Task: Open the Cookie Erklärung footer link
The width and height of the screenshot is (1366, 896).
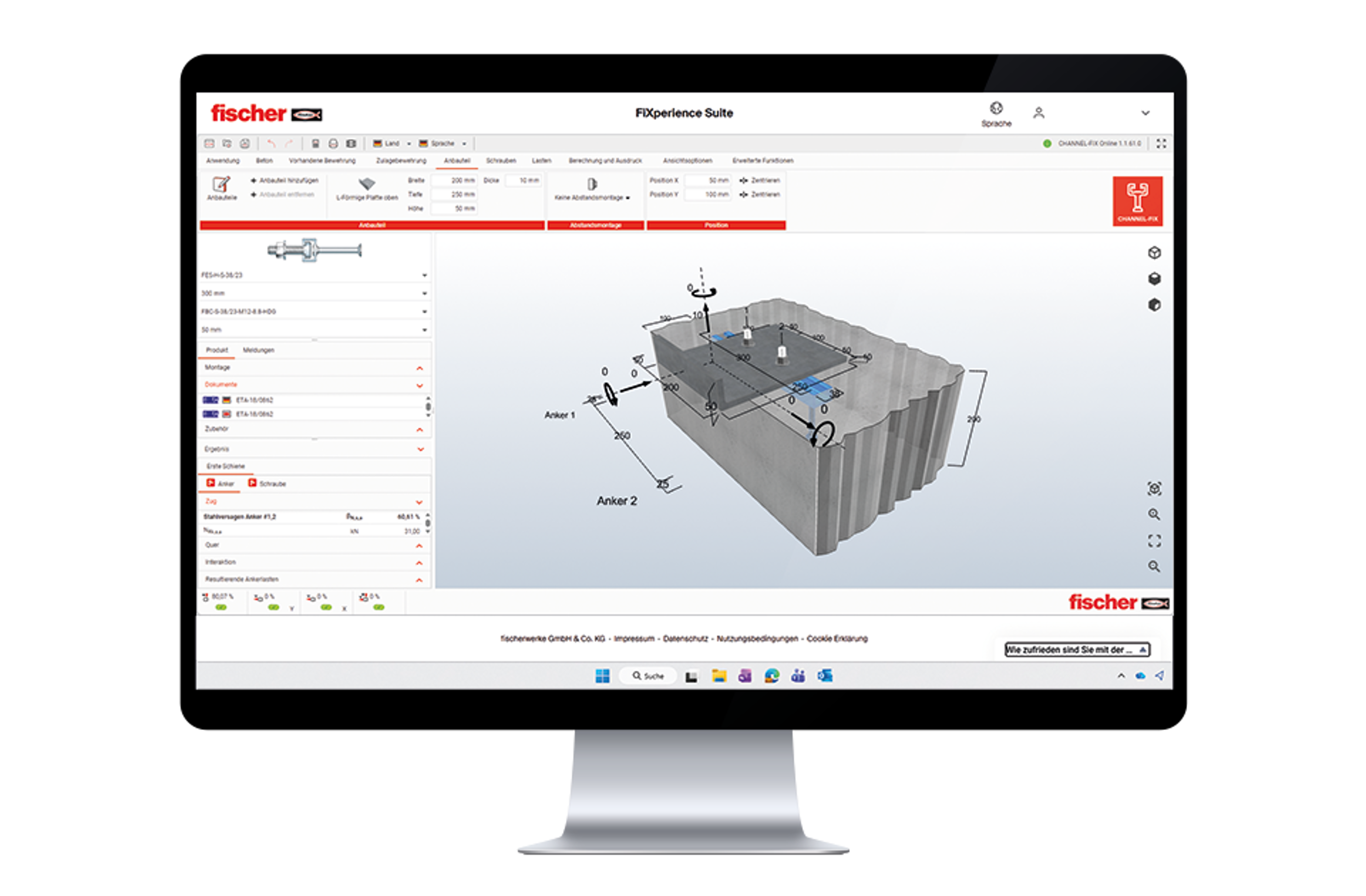Action: [837, 638]
